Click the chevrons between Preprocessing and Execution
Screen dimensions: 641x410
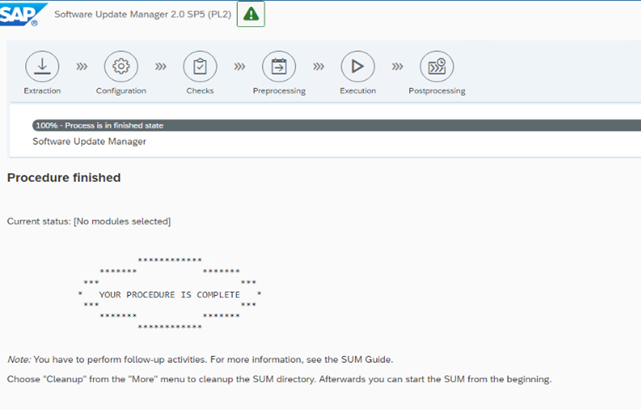pyautogui.click(x=318, y=66)
